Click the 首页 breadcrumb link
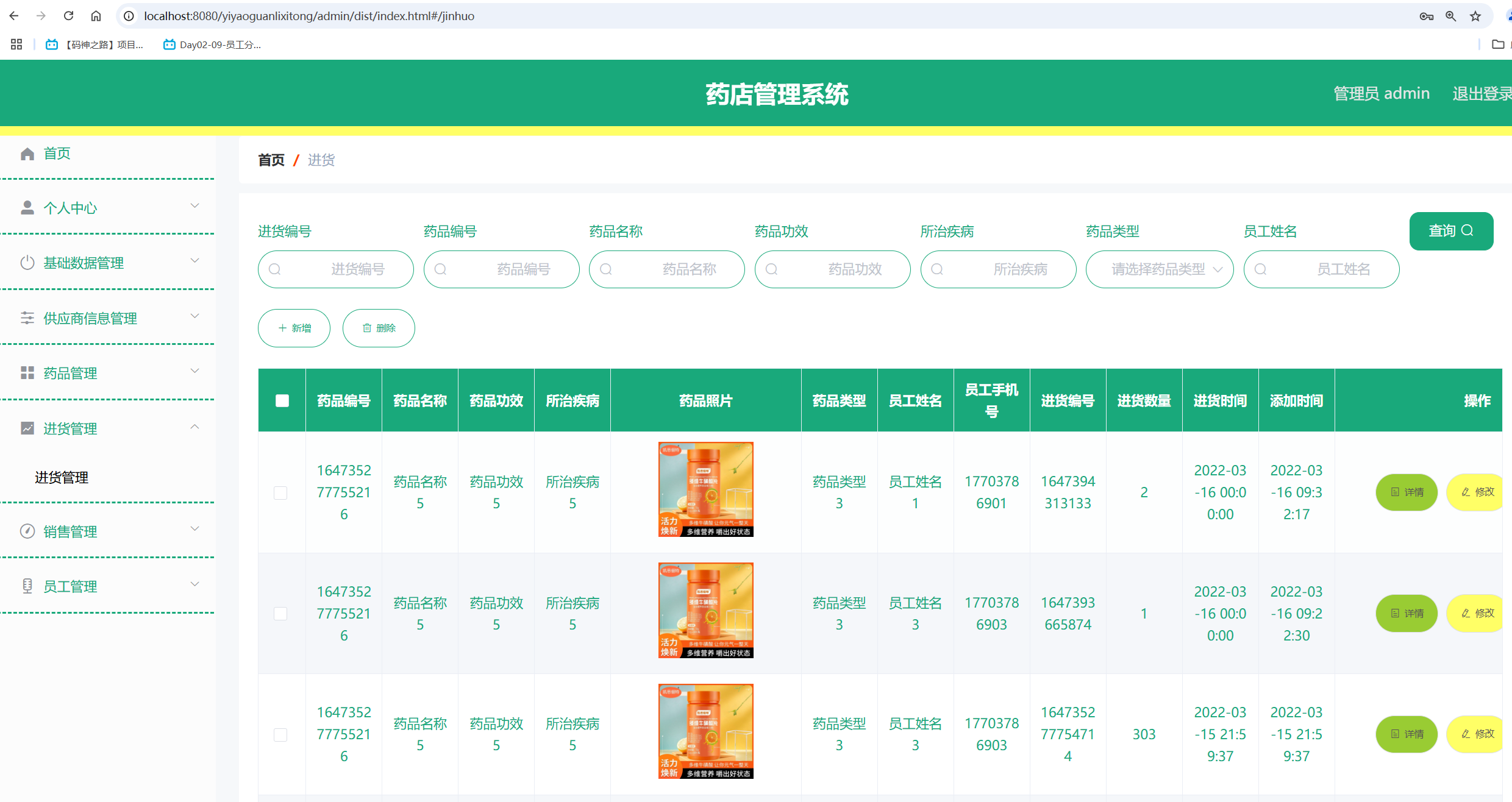1512x802 pixels. [271, 160]
